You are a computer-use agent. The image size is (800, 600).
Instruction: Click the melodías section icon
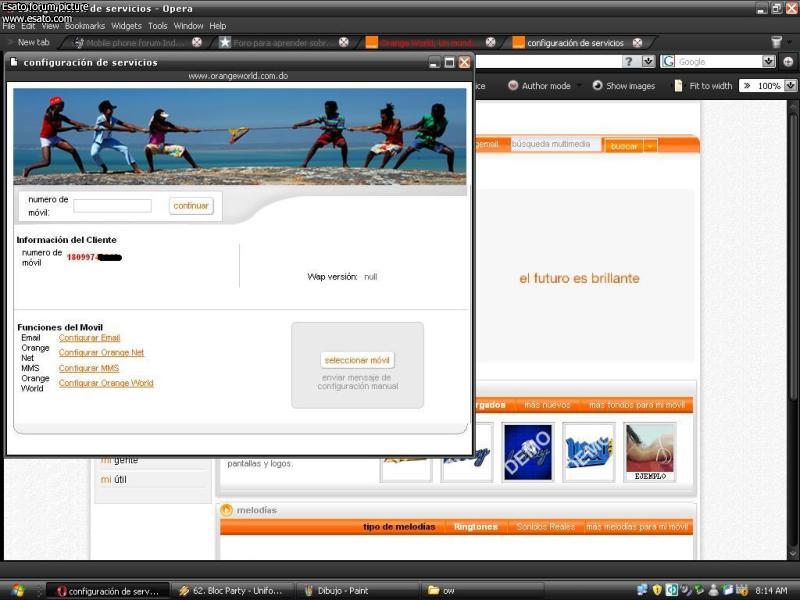click(227, 510)
